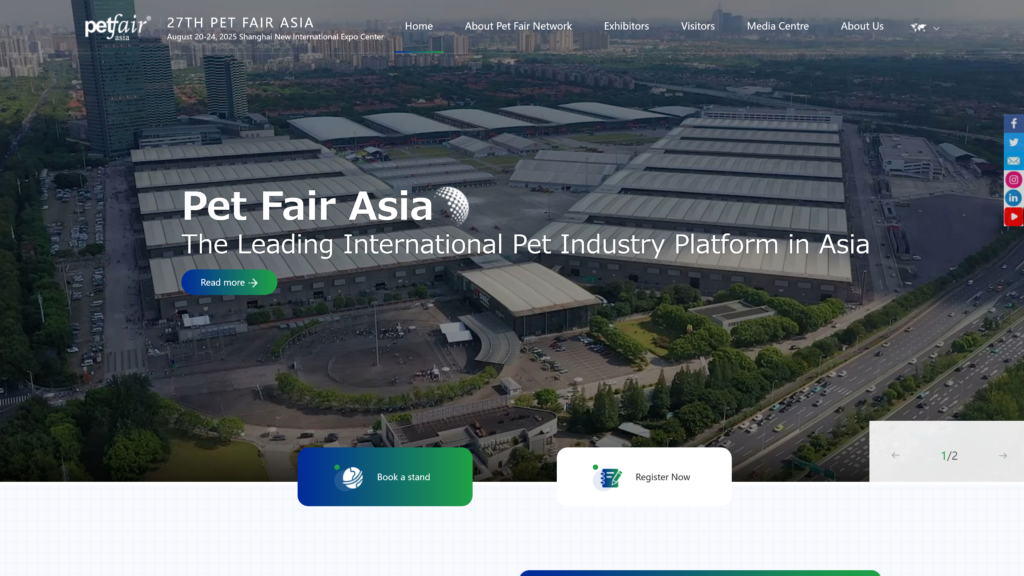1024x576 pixels.
Task: Open the Facebook social icon
Action: tap(1014, 123)
